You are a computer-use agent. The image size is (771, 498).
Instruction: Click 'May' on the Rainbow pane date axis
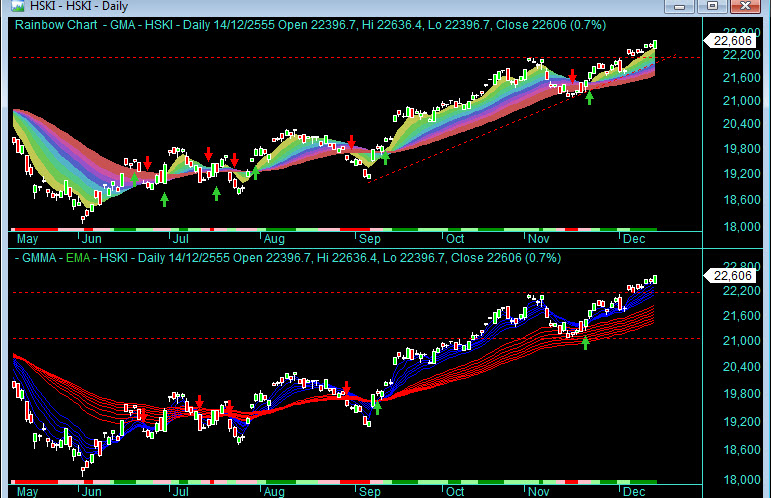point(27,239)
